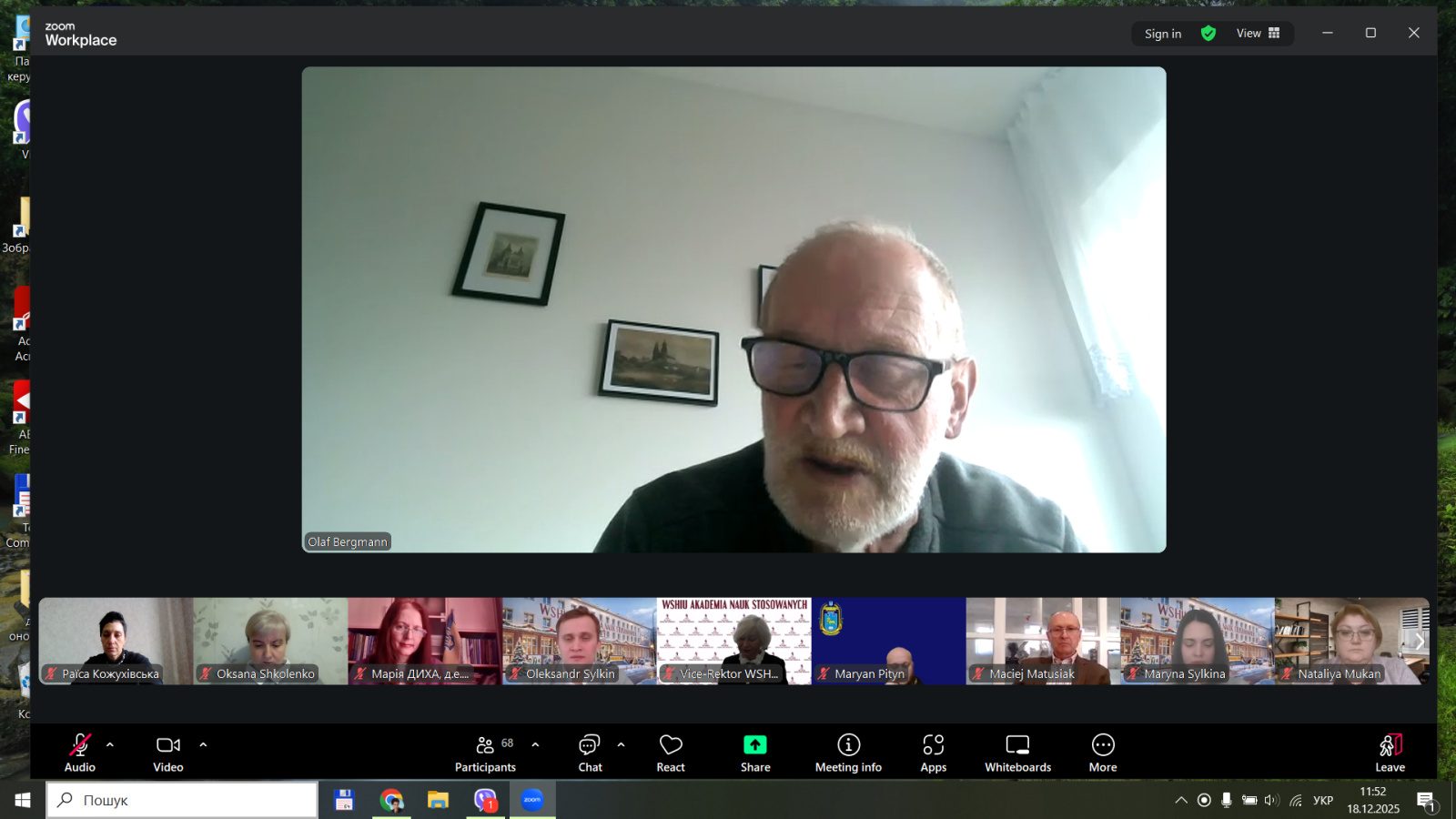The image size is (1456, 819).
Task: Open Whiteboards
Action: 1017,753
